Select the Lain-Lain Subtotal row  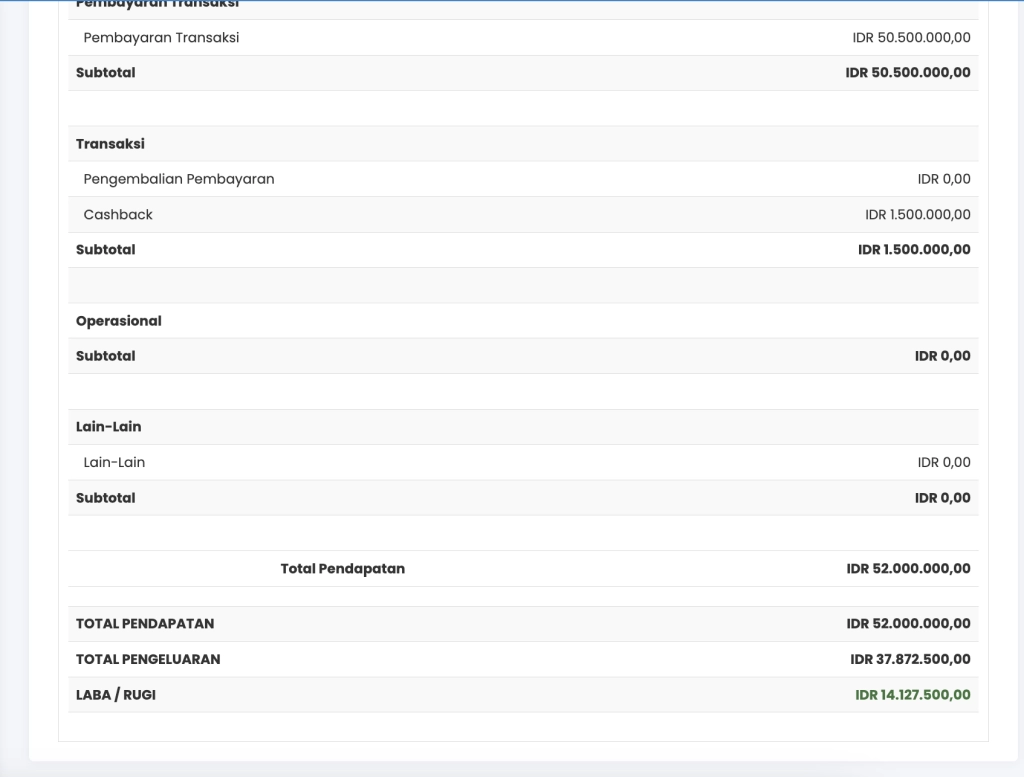point(105,497)
